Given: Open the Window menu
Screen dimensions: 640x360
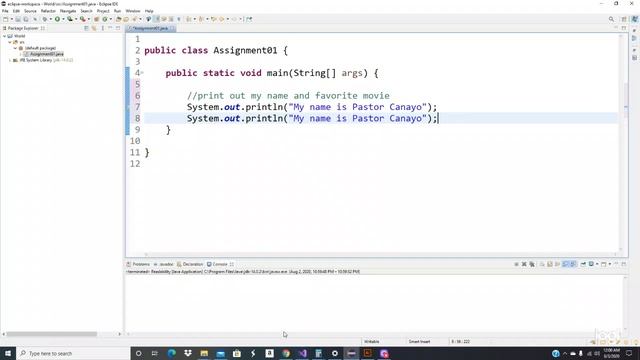Looking at the screenshot, I should click(x=133, y=11).
